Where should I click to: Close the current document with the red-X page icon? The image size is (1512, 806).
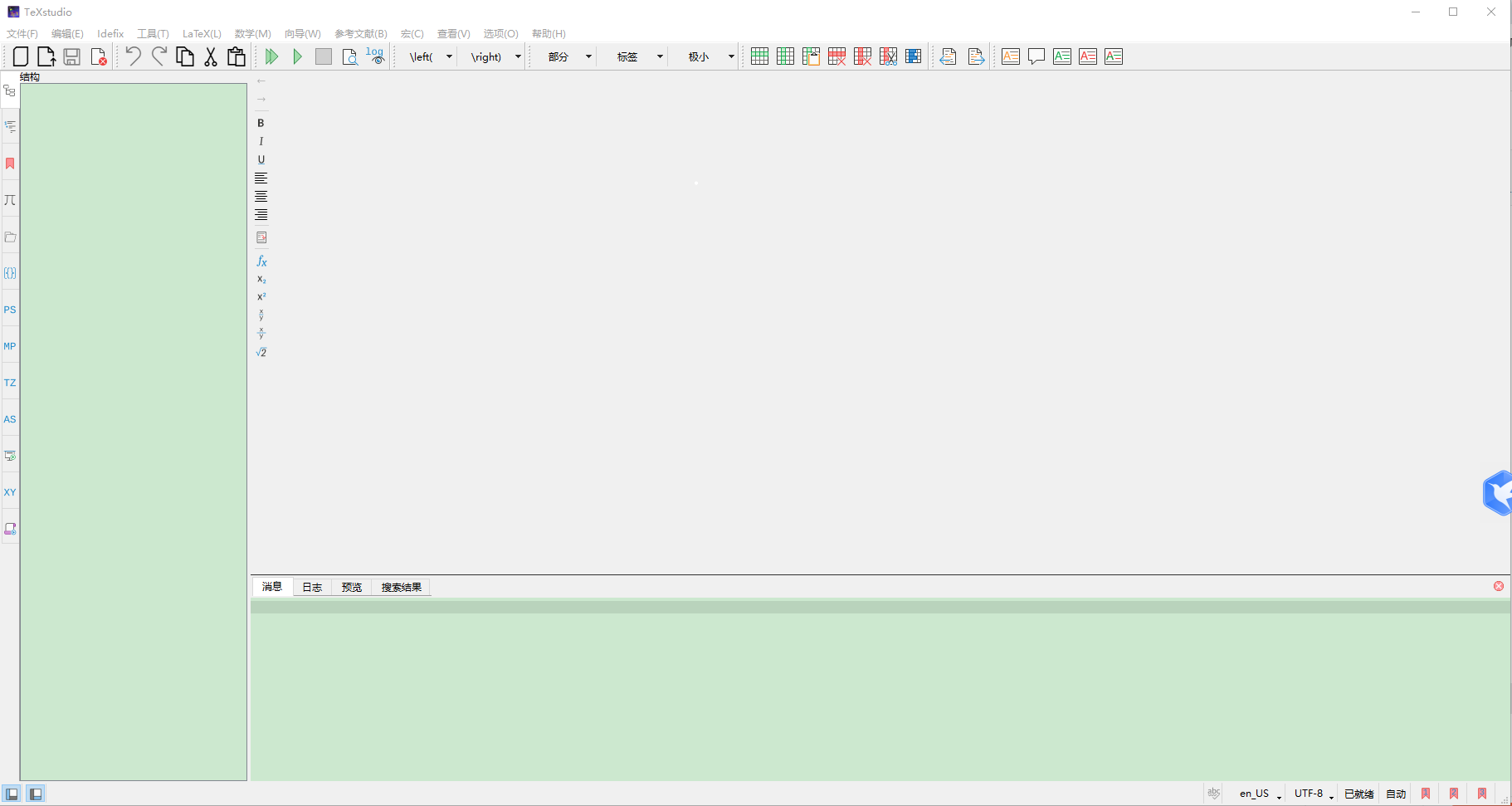pyautogui.click(x=98, y=56)
